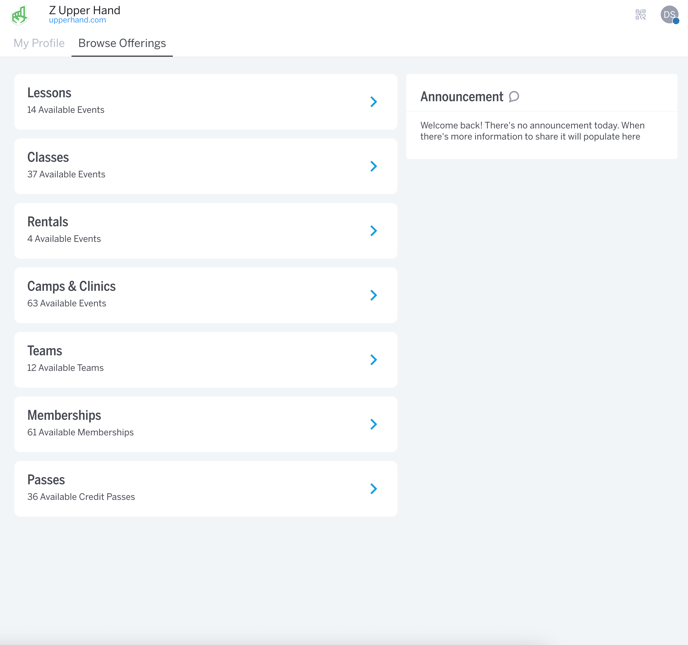The image size is (688, 645).
Task: Select the Browse Offerings tab
Action: click(122, 43)
